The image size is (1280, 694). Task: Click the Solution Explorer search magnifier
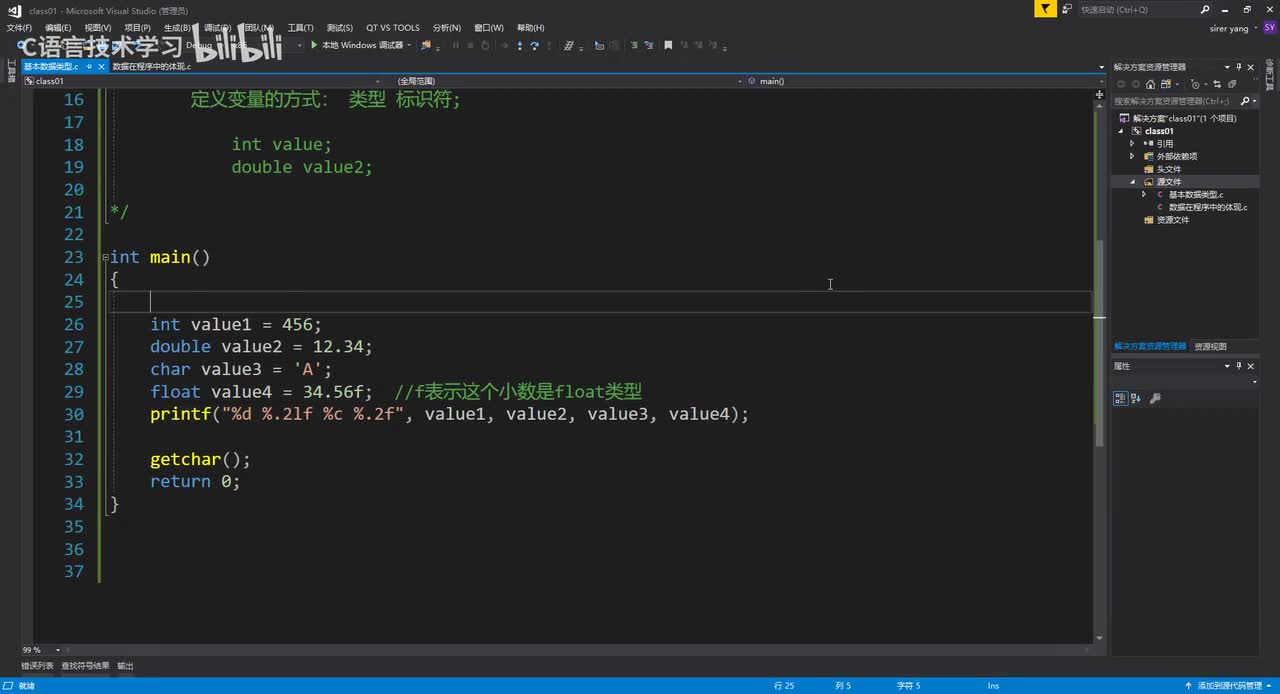(x=1245, y=101)
